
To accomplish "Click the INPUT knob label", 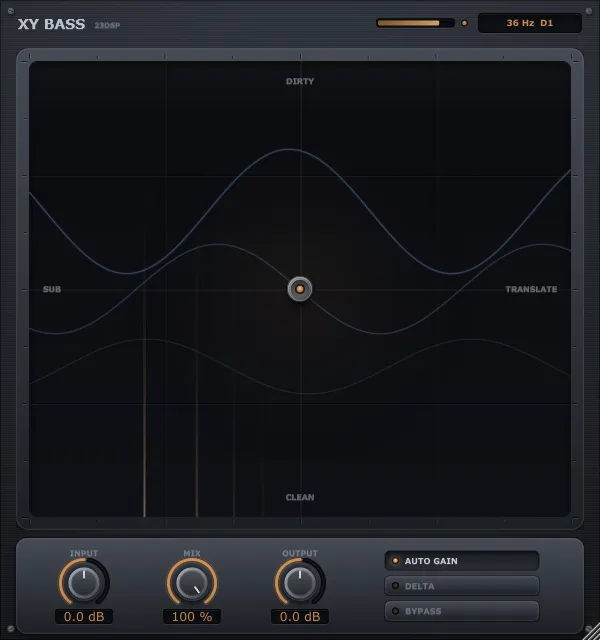I will point(84,553).
